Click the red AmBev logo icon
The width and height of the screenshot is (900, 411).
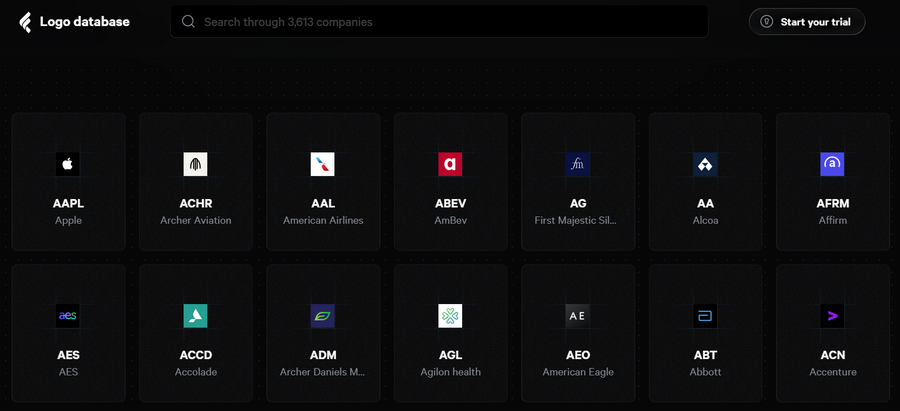[450, 164]
